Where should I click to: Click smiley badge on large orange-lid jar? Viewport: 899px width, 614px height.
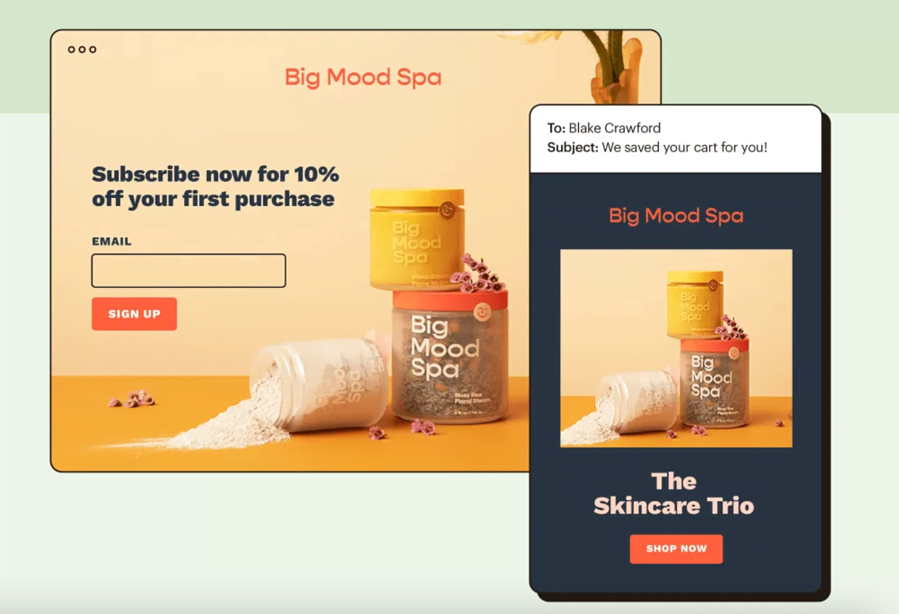tap(482, 312)
